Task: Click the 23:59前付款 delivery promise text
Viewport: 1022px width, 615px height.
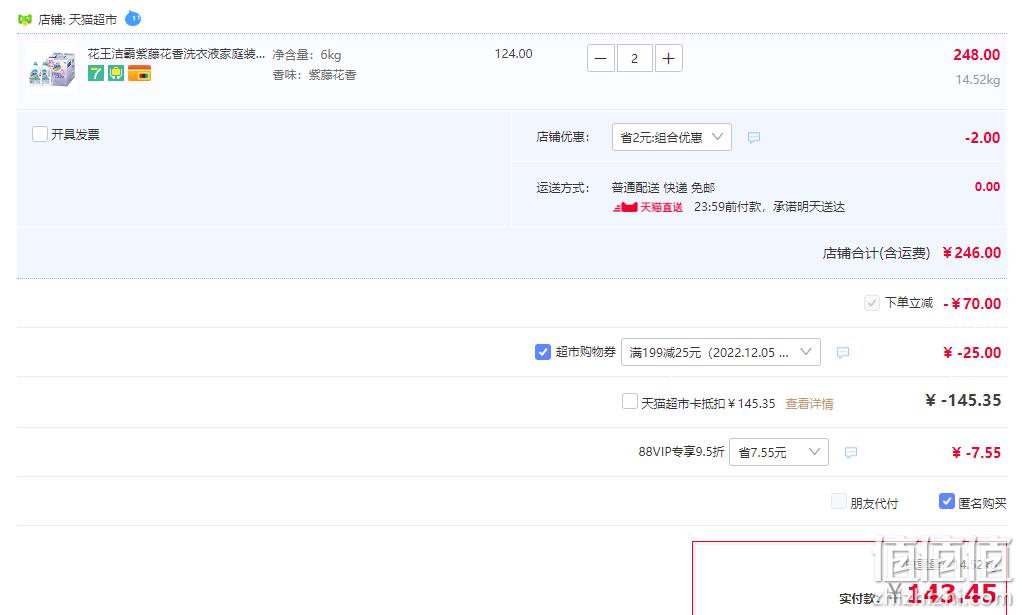Action: coord(769,207)
